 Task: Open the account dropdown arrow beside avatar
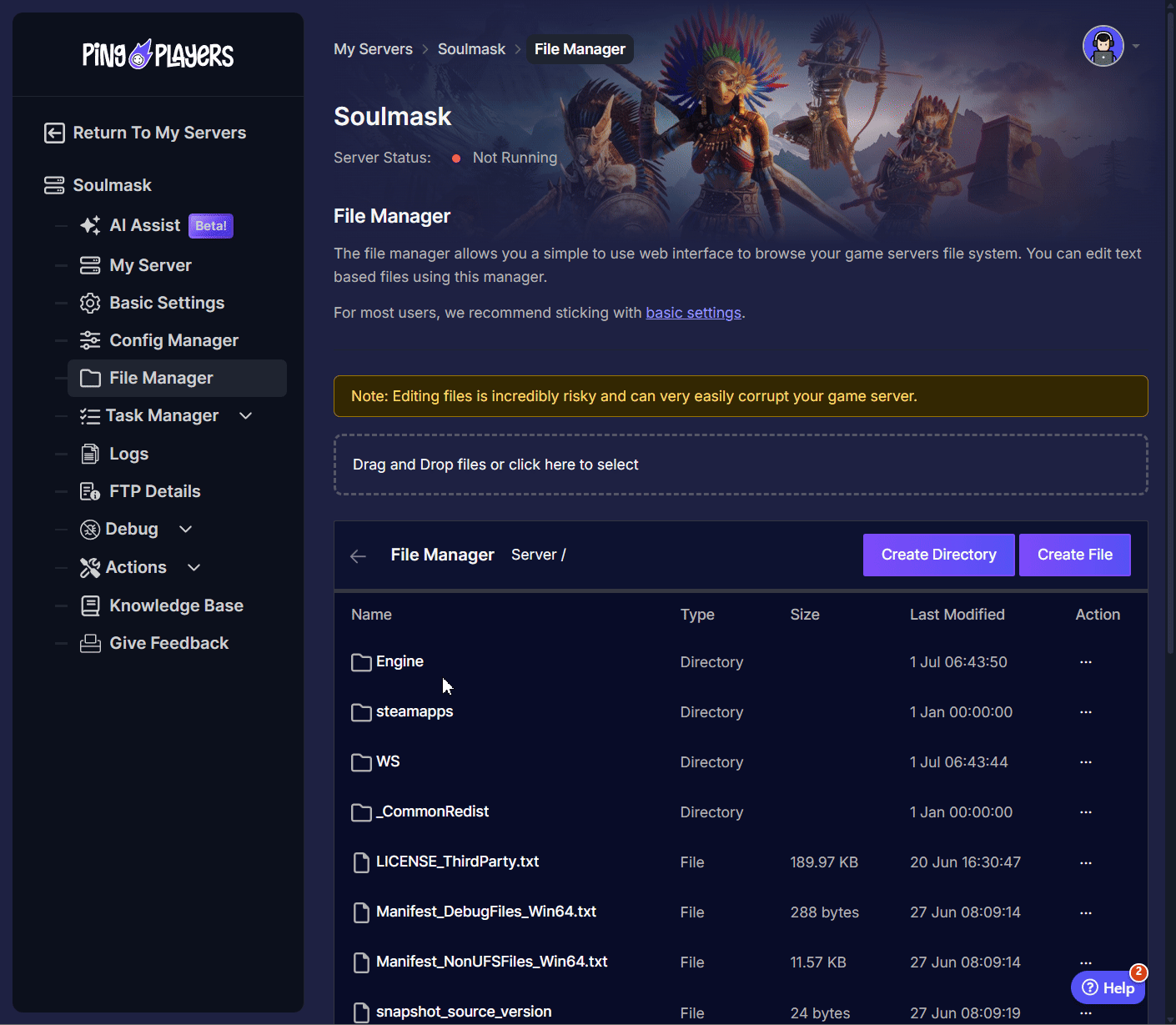[x=1136, y=47]
